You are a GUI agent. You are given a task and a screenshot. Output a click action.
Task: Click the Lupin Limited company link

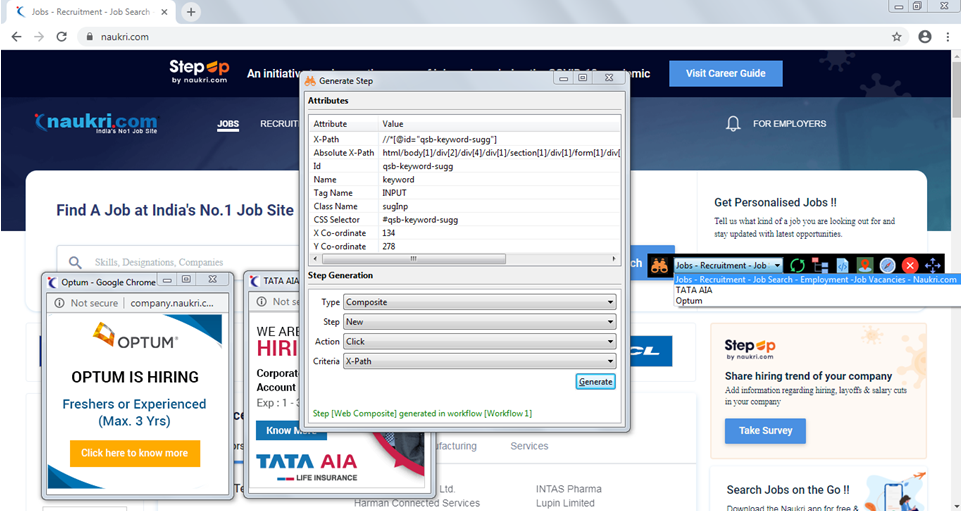pyautogui.click(x=565, y=503)
